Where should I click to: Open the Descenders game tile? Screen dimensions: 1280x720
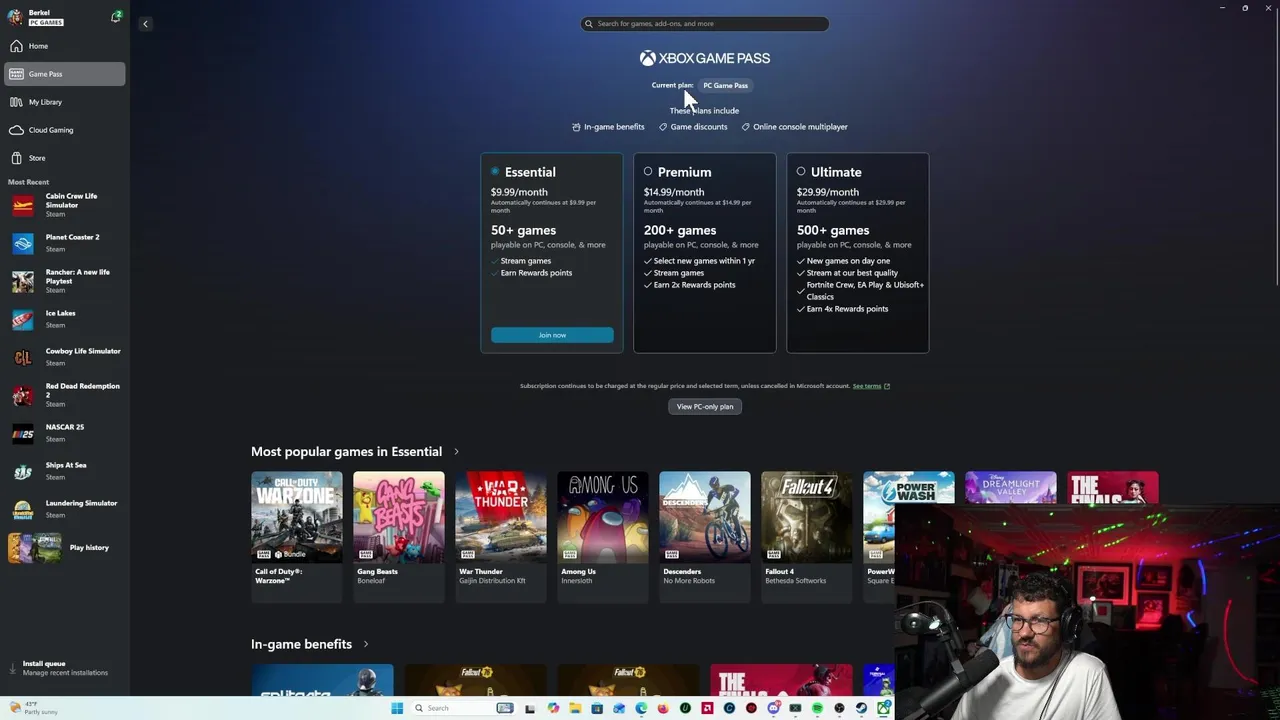(704, 536)
